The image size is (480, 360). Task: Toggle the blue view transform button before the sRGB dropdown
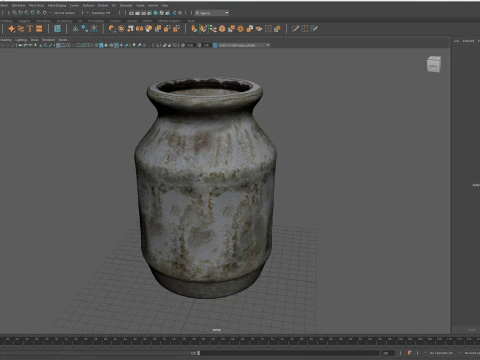(215, 45)
